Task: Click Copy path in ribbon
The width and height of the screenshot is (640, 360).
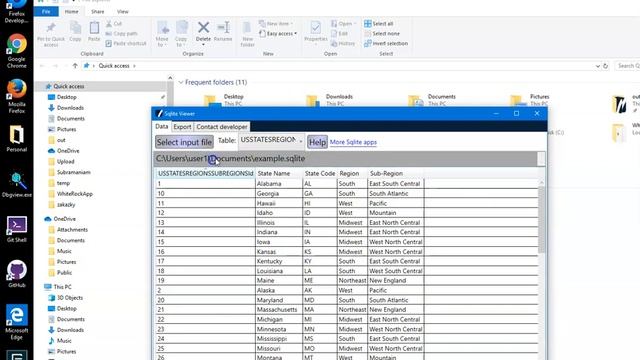Action: click(122, 33)
